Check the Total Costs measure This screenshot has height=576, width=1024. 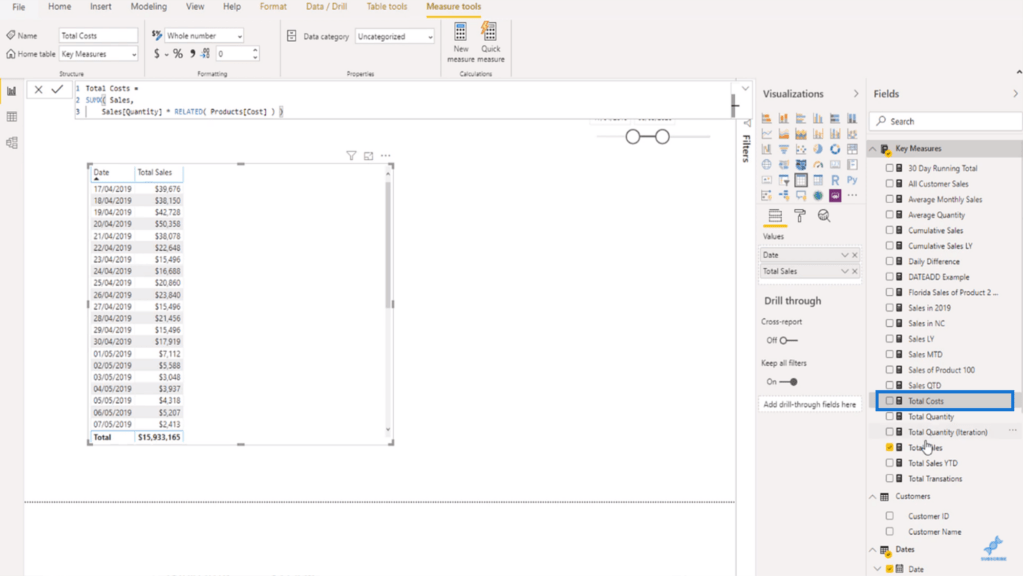pos(889,401)
